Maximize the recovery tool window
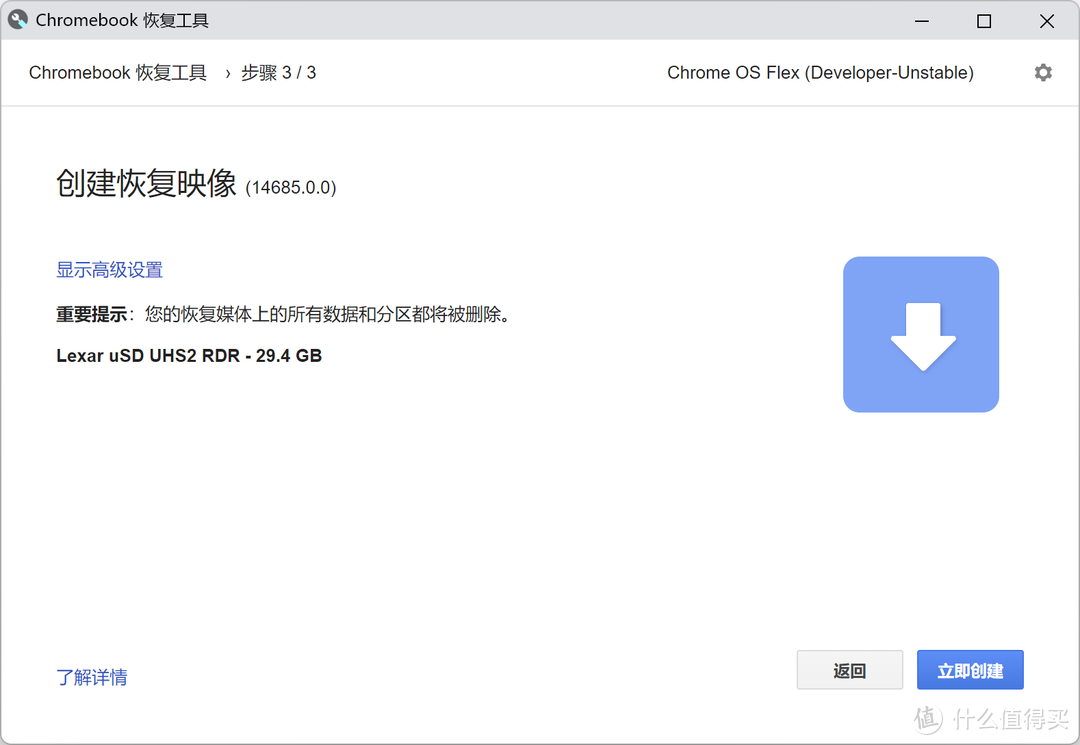The height and width of the screenshot is (745, 1080). pos(983,20)
